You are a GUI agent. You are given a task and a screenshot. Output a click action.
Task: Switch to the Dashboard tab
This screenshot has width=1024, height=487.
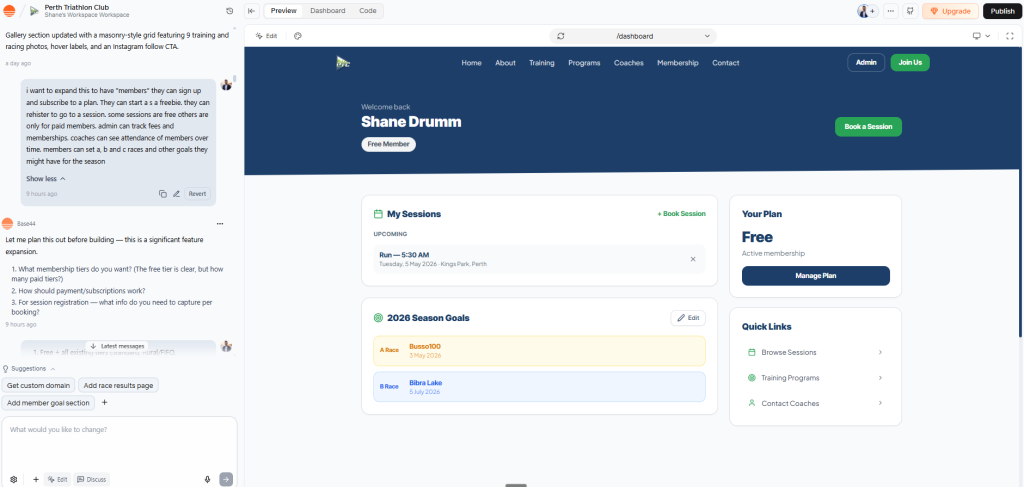[328, 11]
